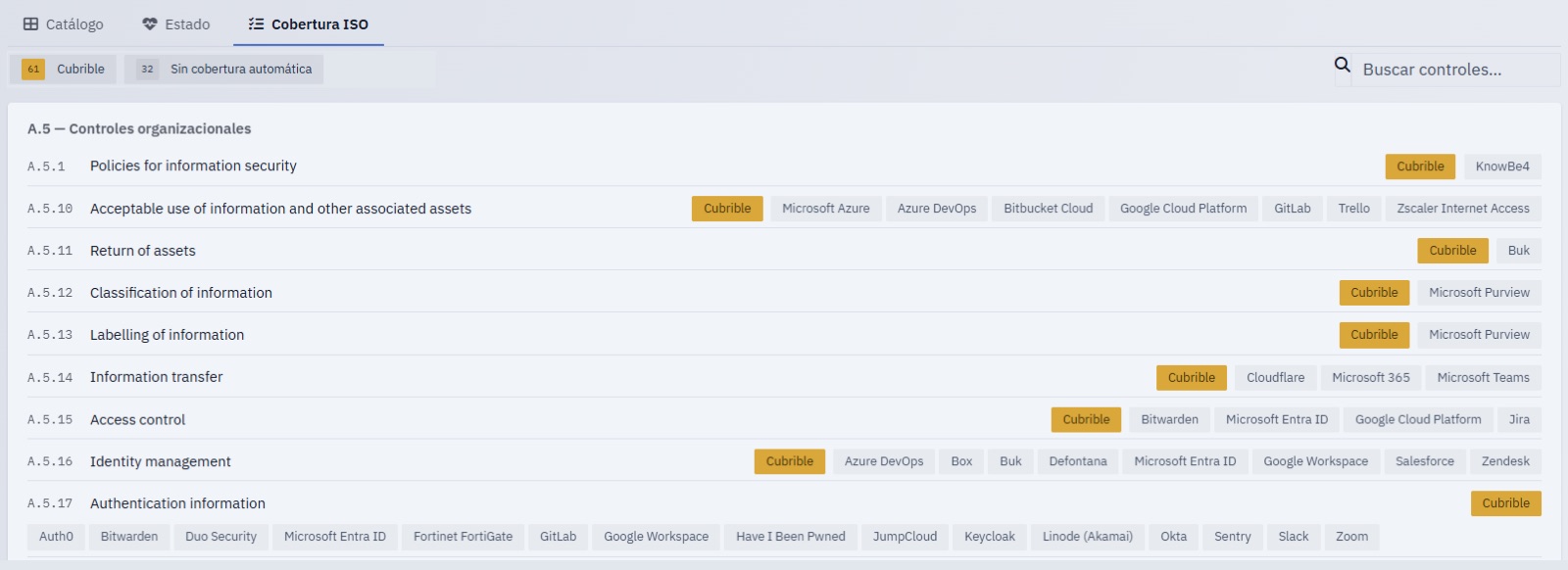
Task: Click the magnifying glass search icon
Action: coord(1343,66)
